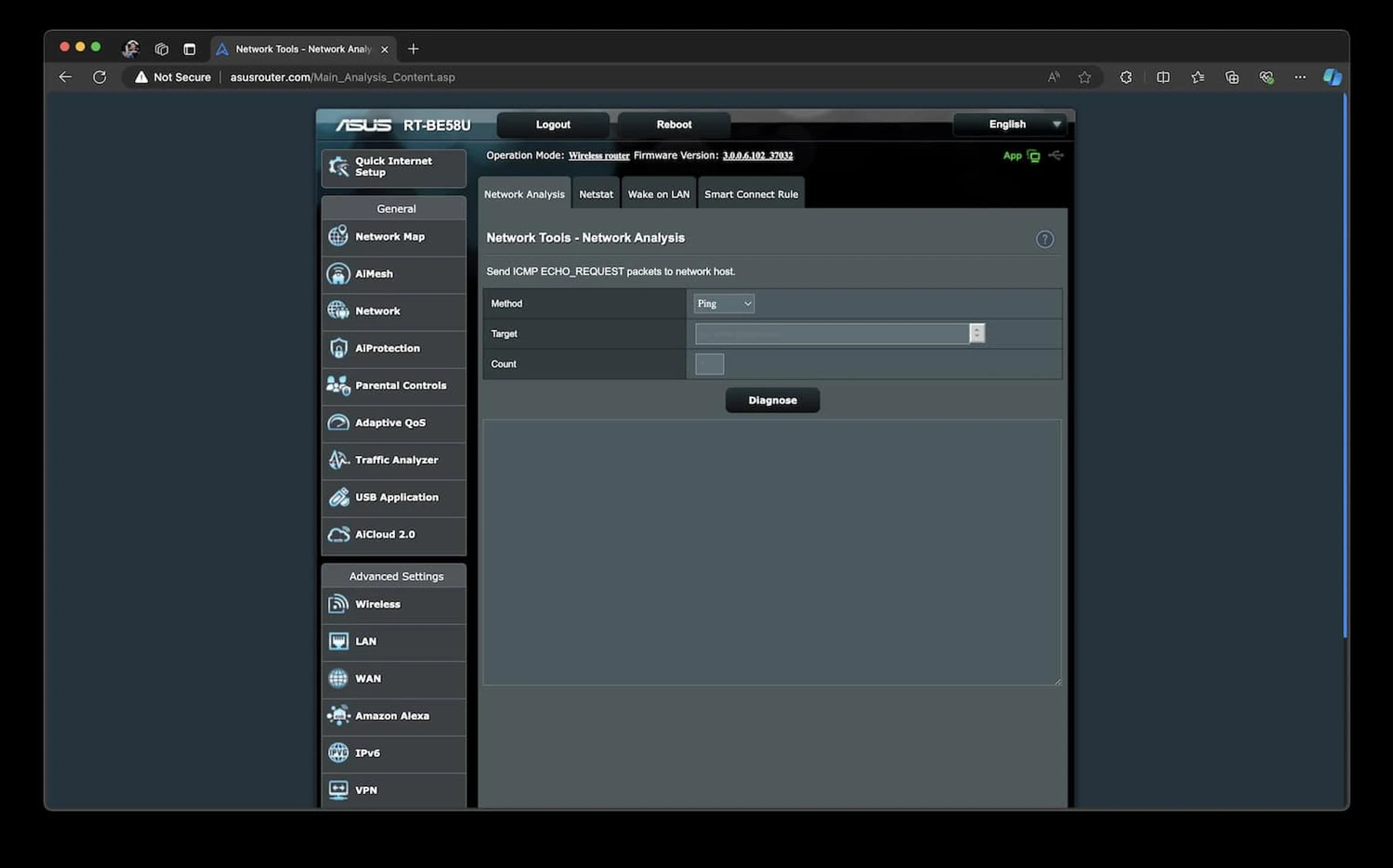This screenshot has height=868, width=1393.
Task: Open the Traffic Analyzer icon
Action: click(x=338, y=460)
